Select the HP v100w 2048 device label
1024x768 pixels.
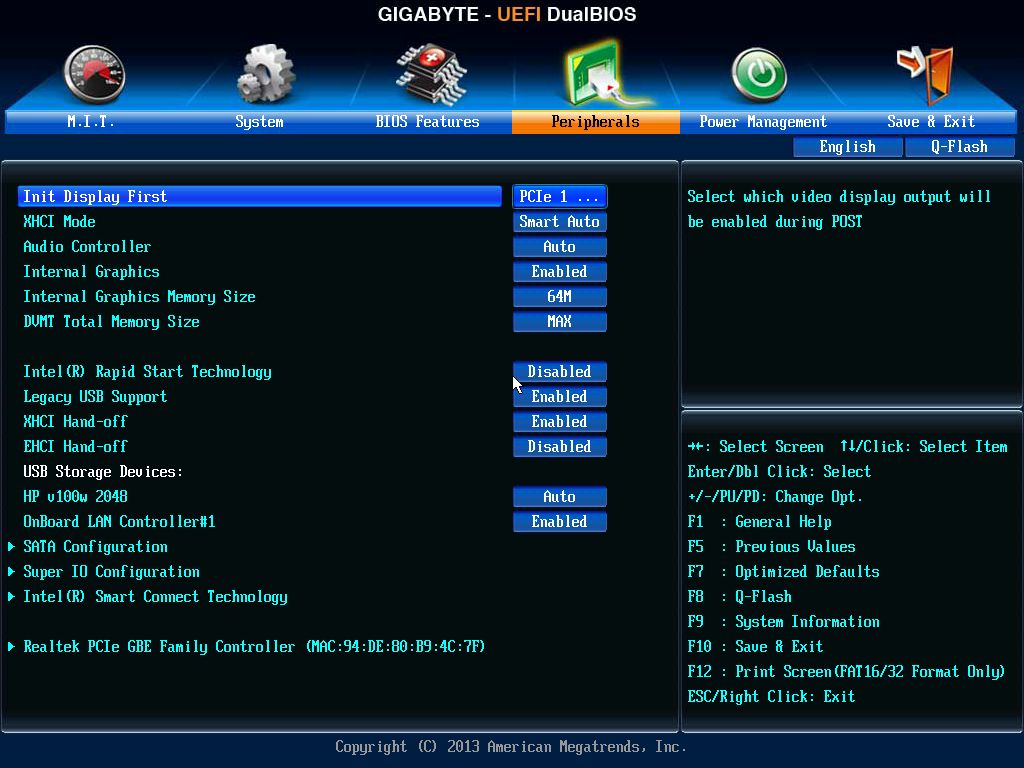tap(75, 496)
